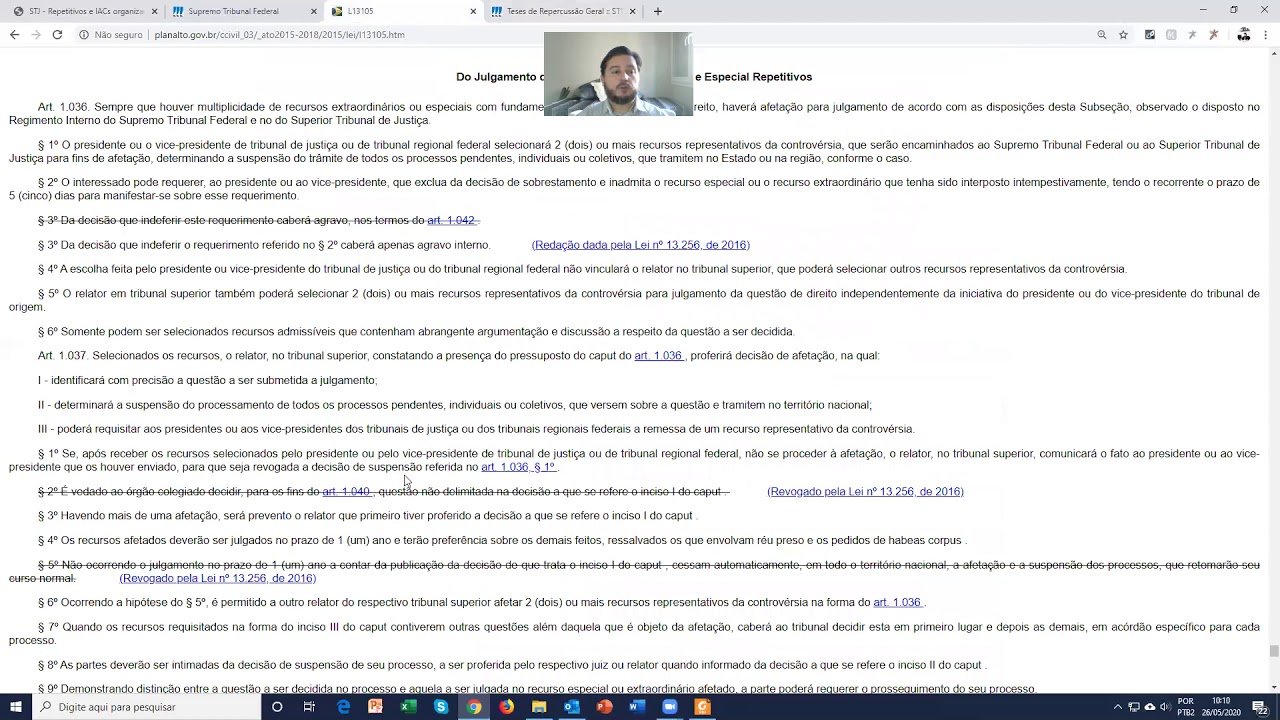The height and width of the screenshot is (720, 1280).
Task: Open a new browser tab
Action: (657, 11)
